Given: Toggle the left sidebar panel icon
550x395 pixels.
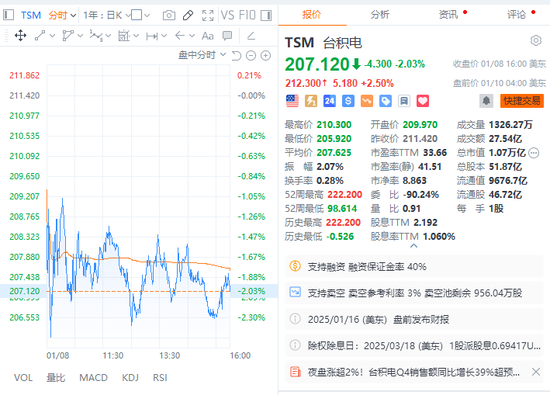Looking at the screenshot, I should click(8, 15).
